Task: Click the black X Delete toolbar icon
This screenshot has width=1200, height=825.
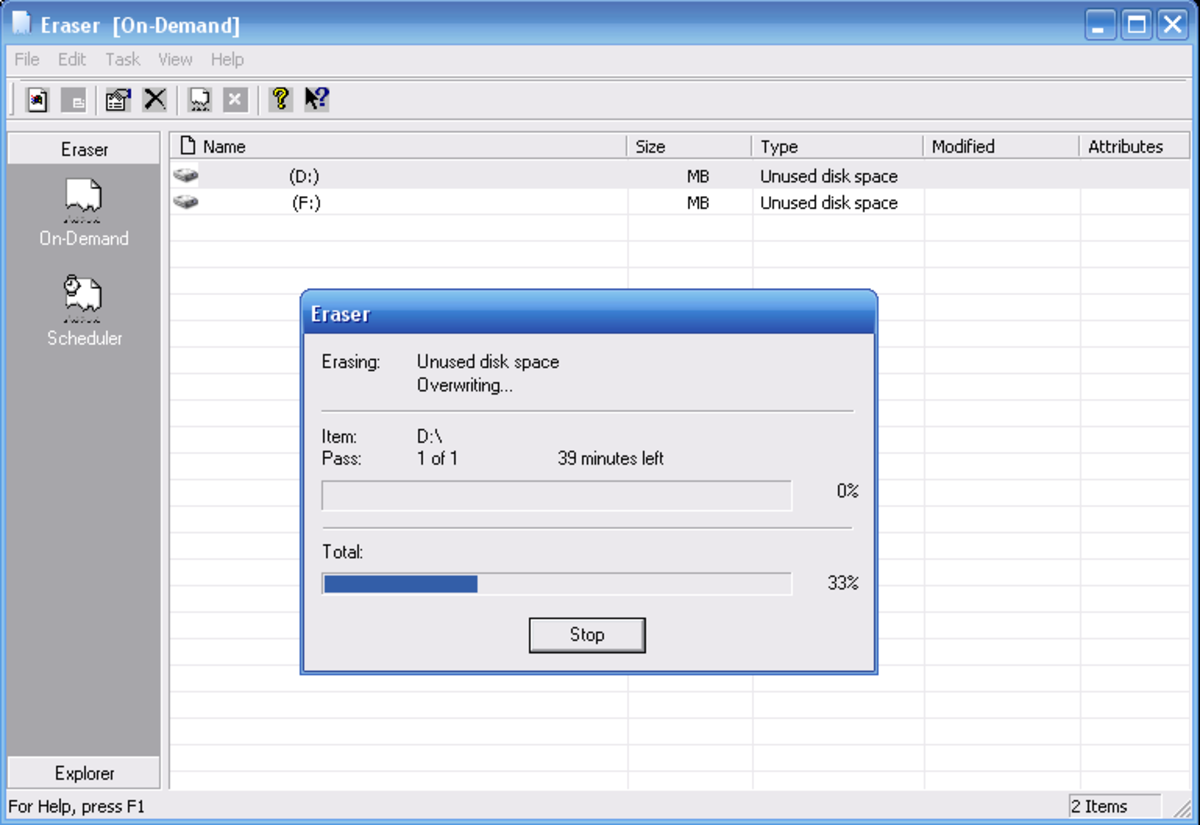Action: [154, 100]
